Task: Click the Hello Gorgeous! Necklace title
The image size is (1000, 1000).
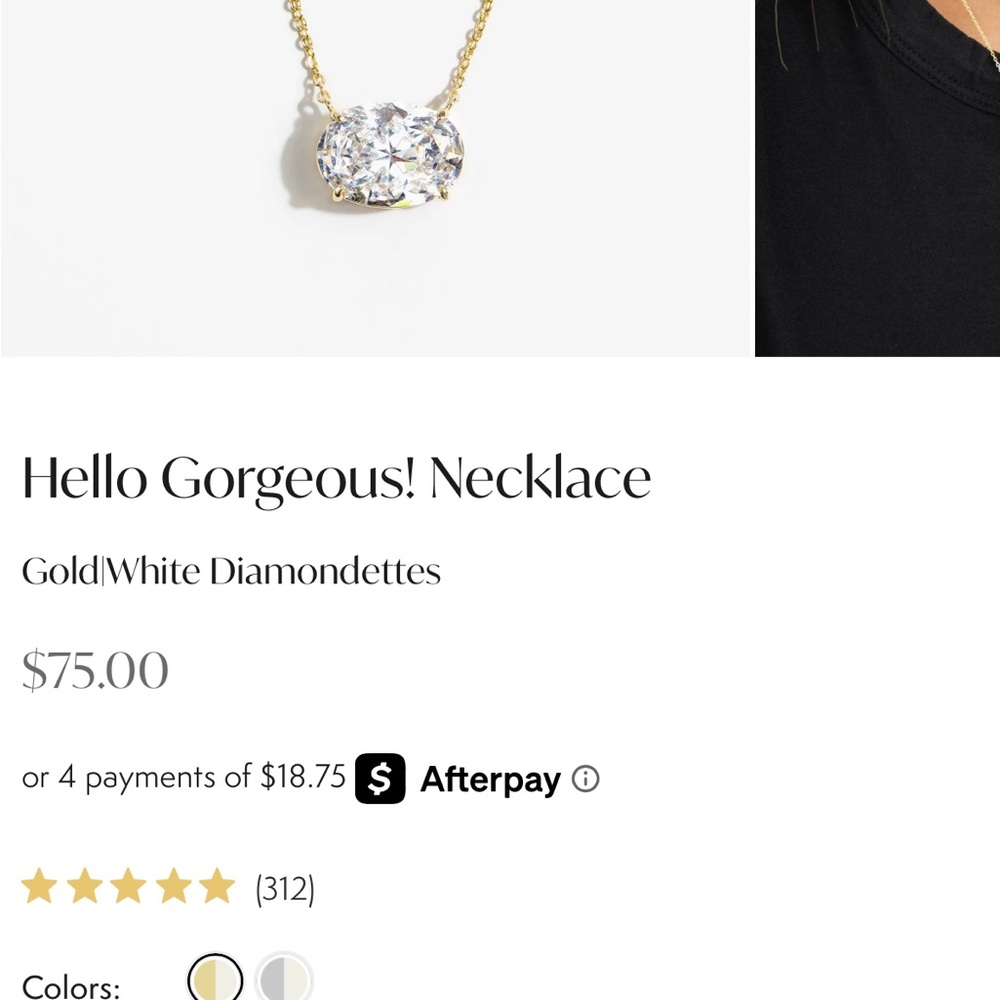Action: click(x=337, y=477)
